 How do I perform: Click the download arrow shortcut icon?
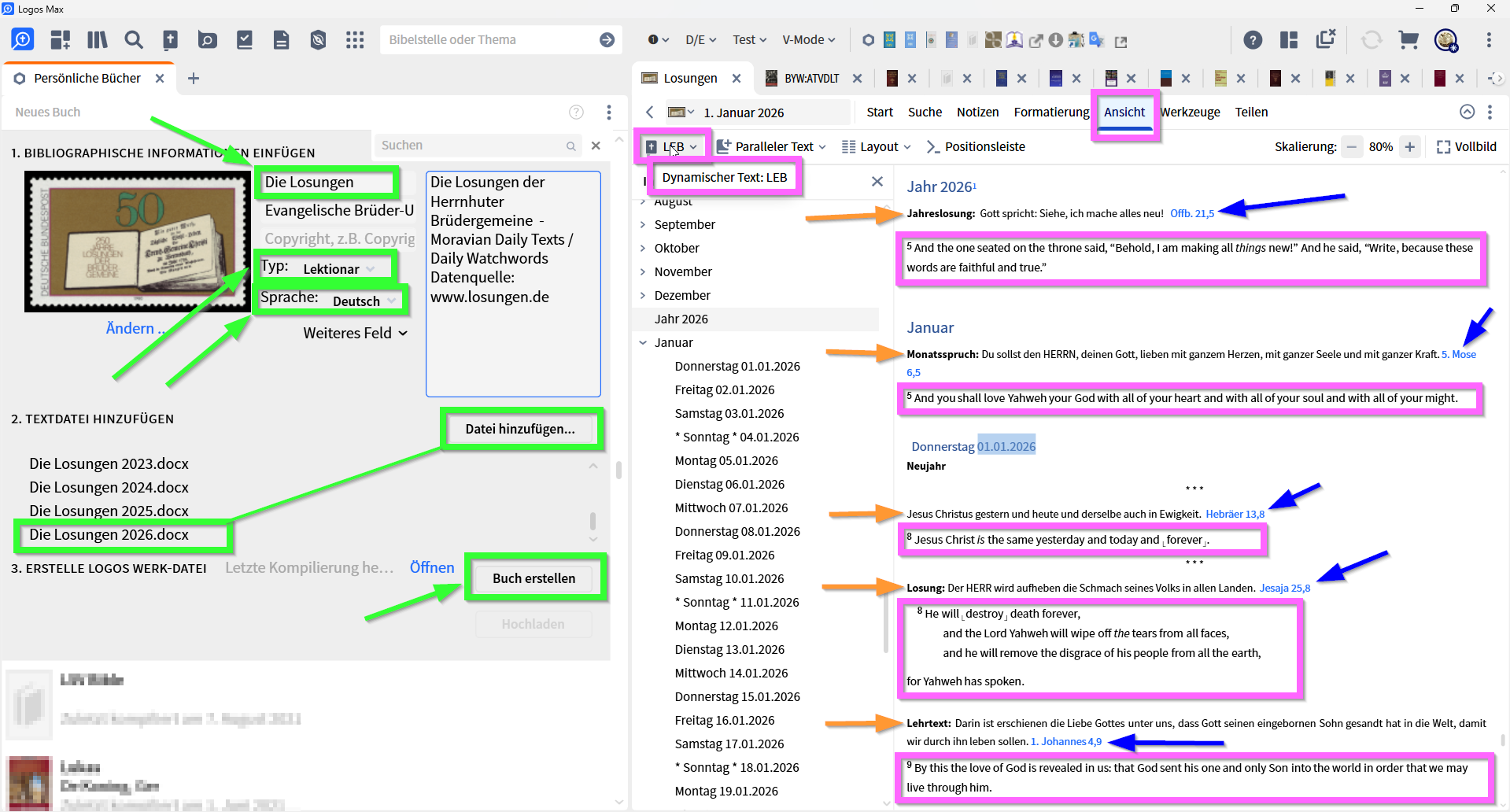click(x=1056, y=39)
